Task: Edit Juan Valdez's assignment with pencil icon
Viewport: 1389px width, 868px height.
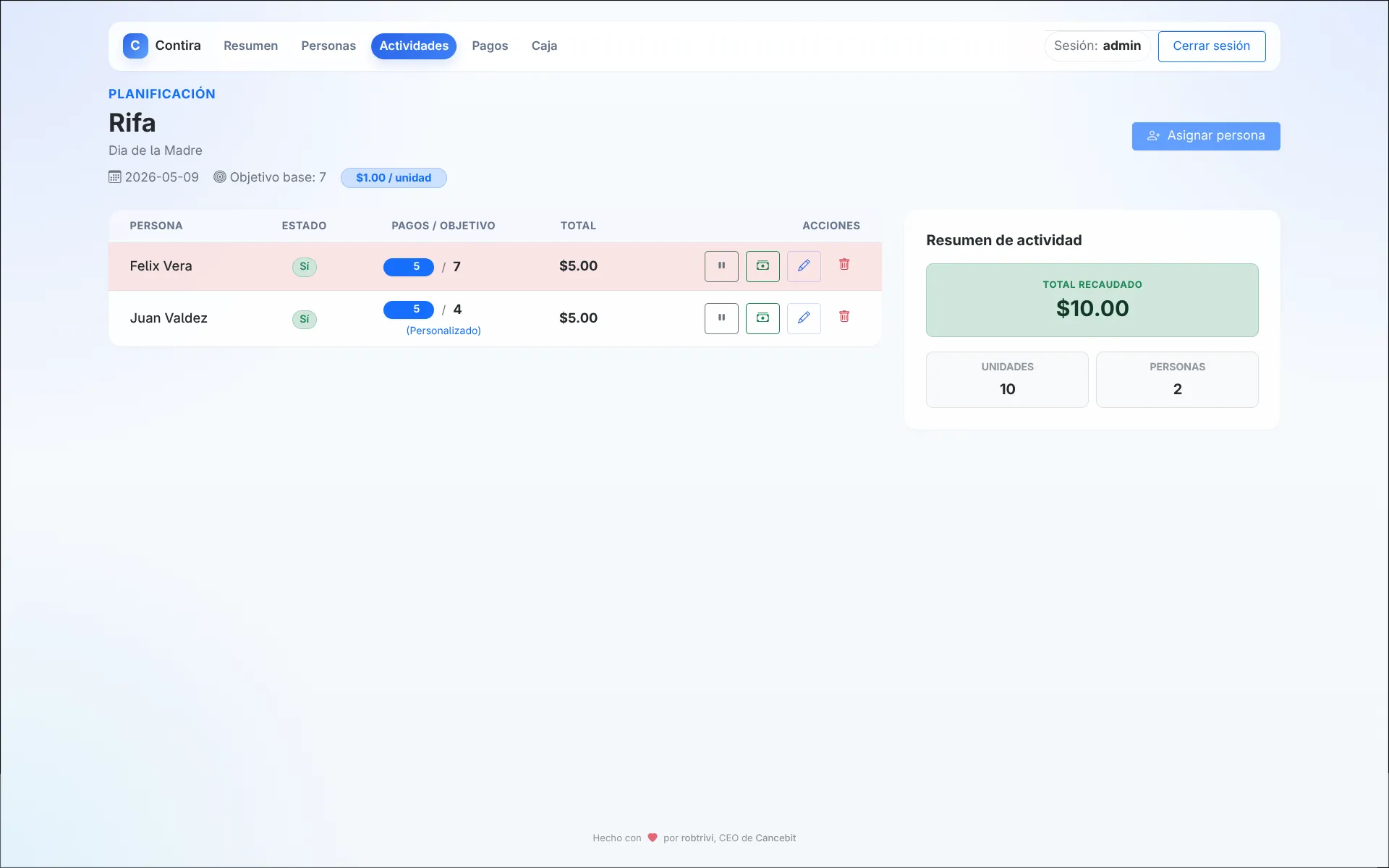Action: coord(804,318)
